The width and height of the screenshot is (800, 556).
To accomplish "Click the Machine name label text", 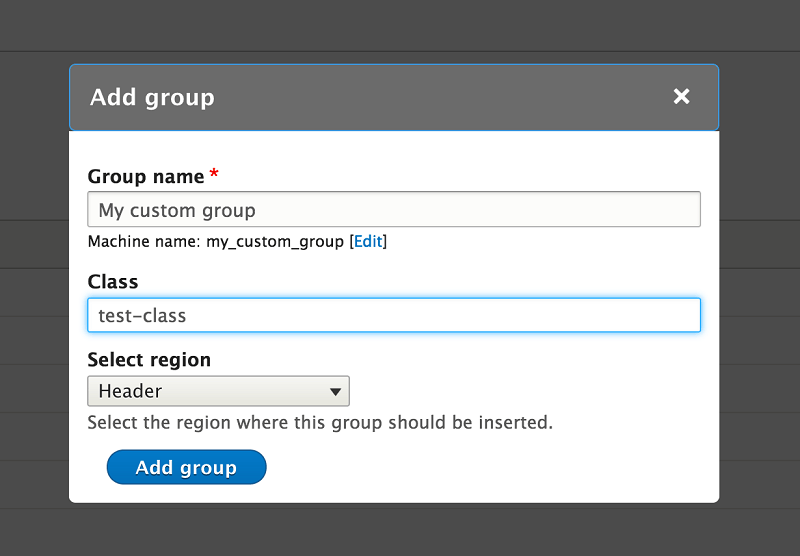I will [x=144, y=241].
